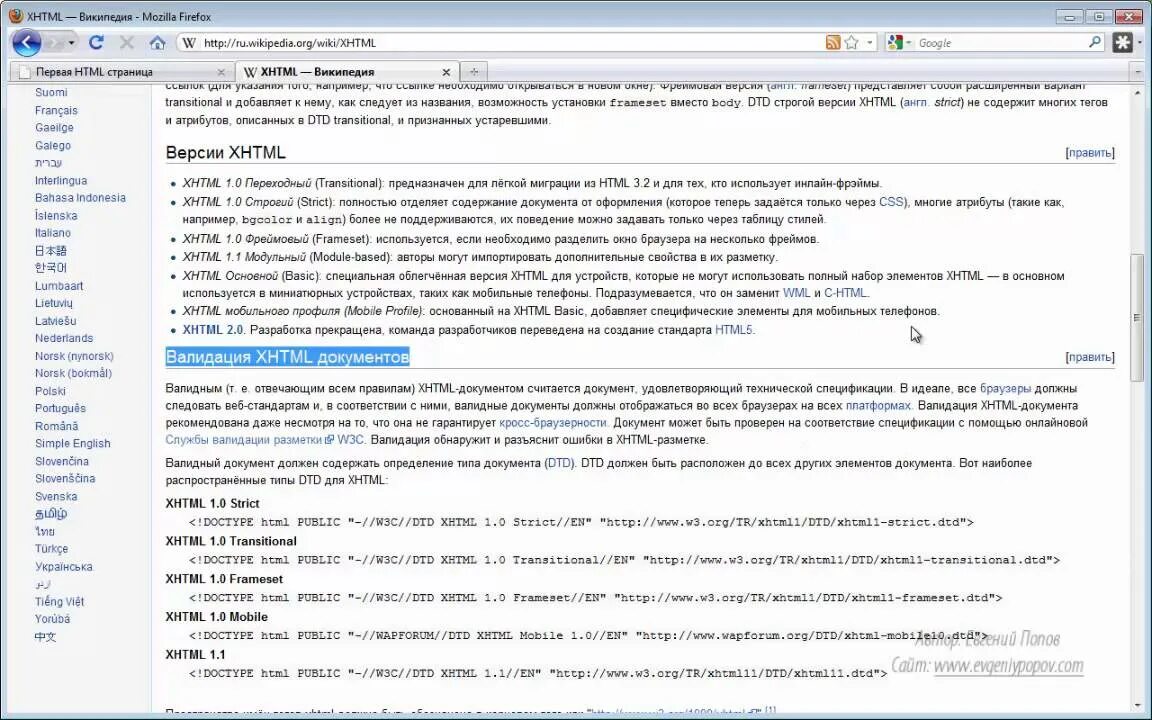The image size is (1152, 720).
Task: Start search with the magnifier icon
Action: 1095,43
